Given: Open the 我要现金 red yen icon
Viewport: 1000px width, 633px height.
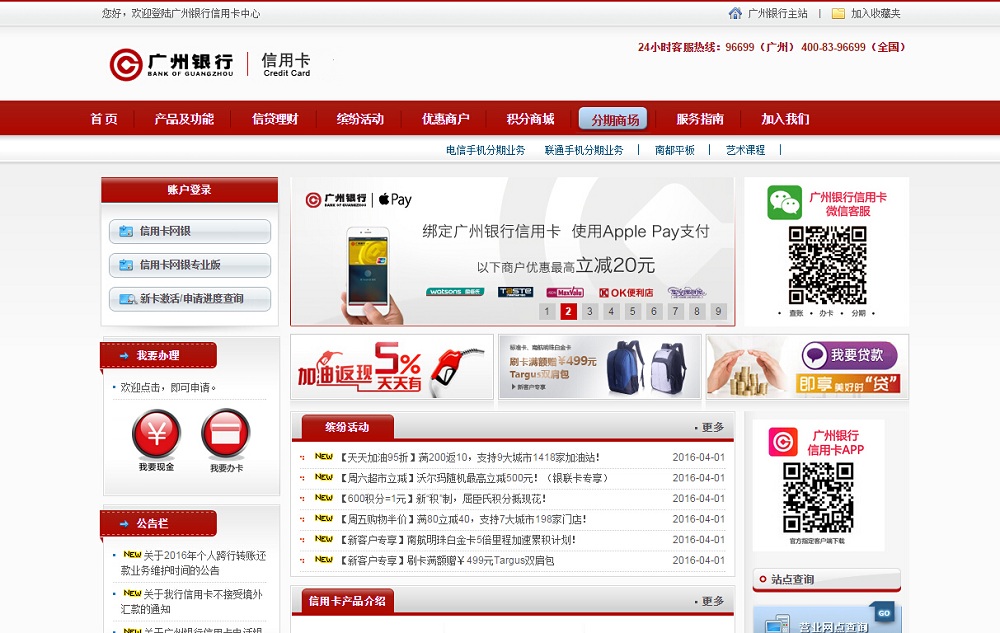Looking at the screenshot, I should tap(156, 433).
